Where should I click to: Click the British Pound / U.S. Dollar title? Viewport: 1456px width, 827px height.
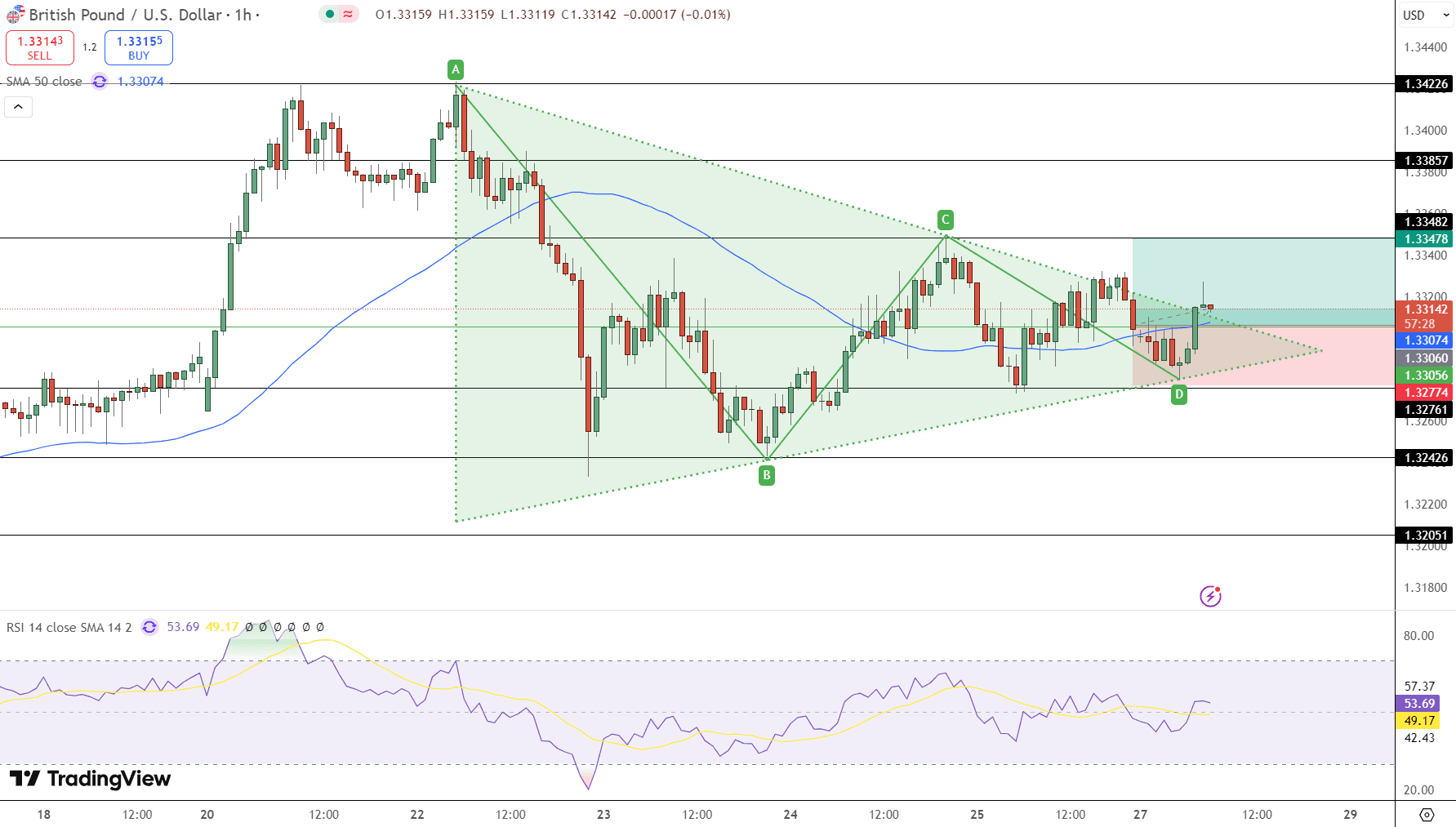(126, 15)
